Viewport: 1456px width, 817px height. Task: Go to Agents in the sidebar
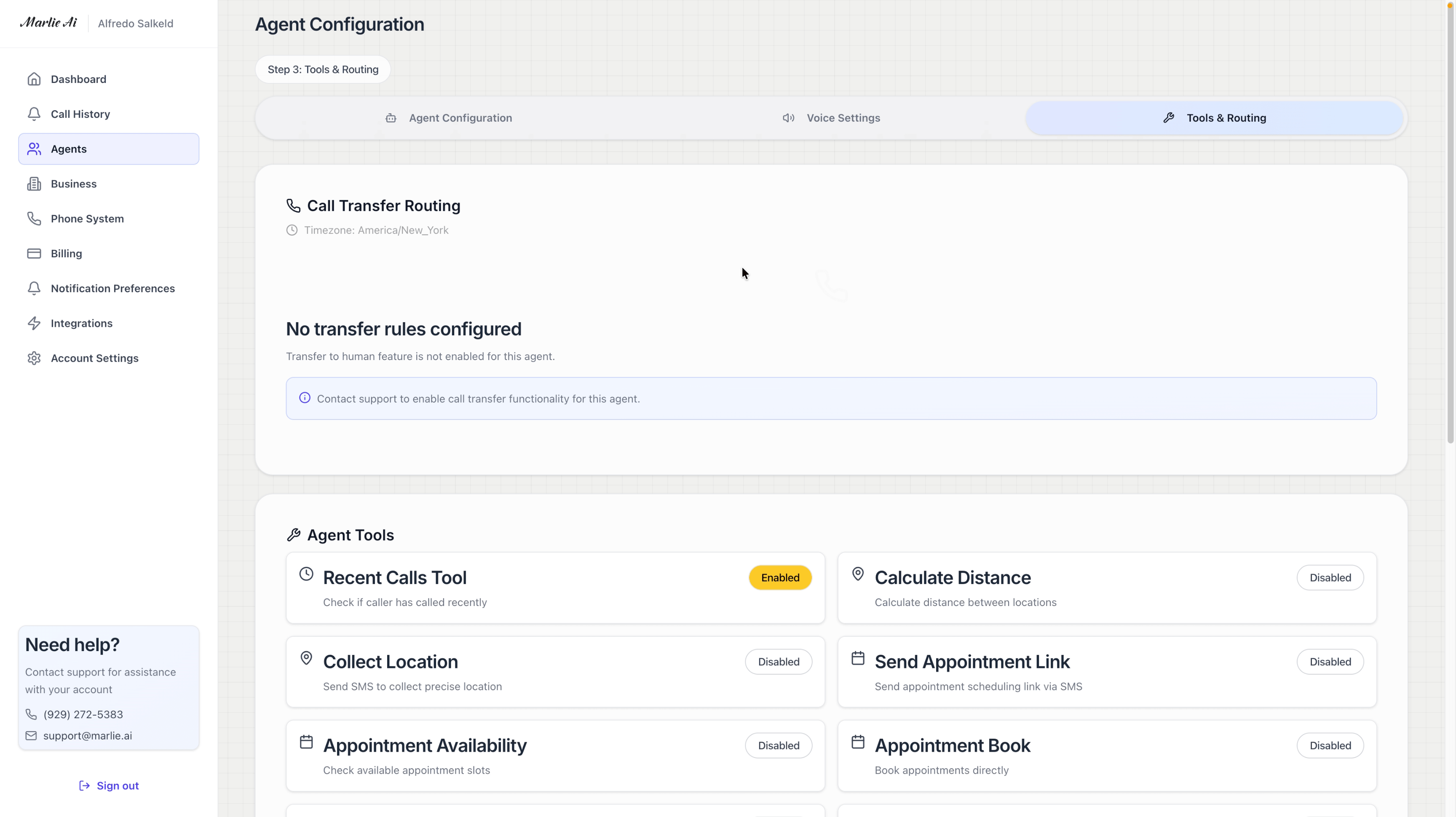coord(109,149)
